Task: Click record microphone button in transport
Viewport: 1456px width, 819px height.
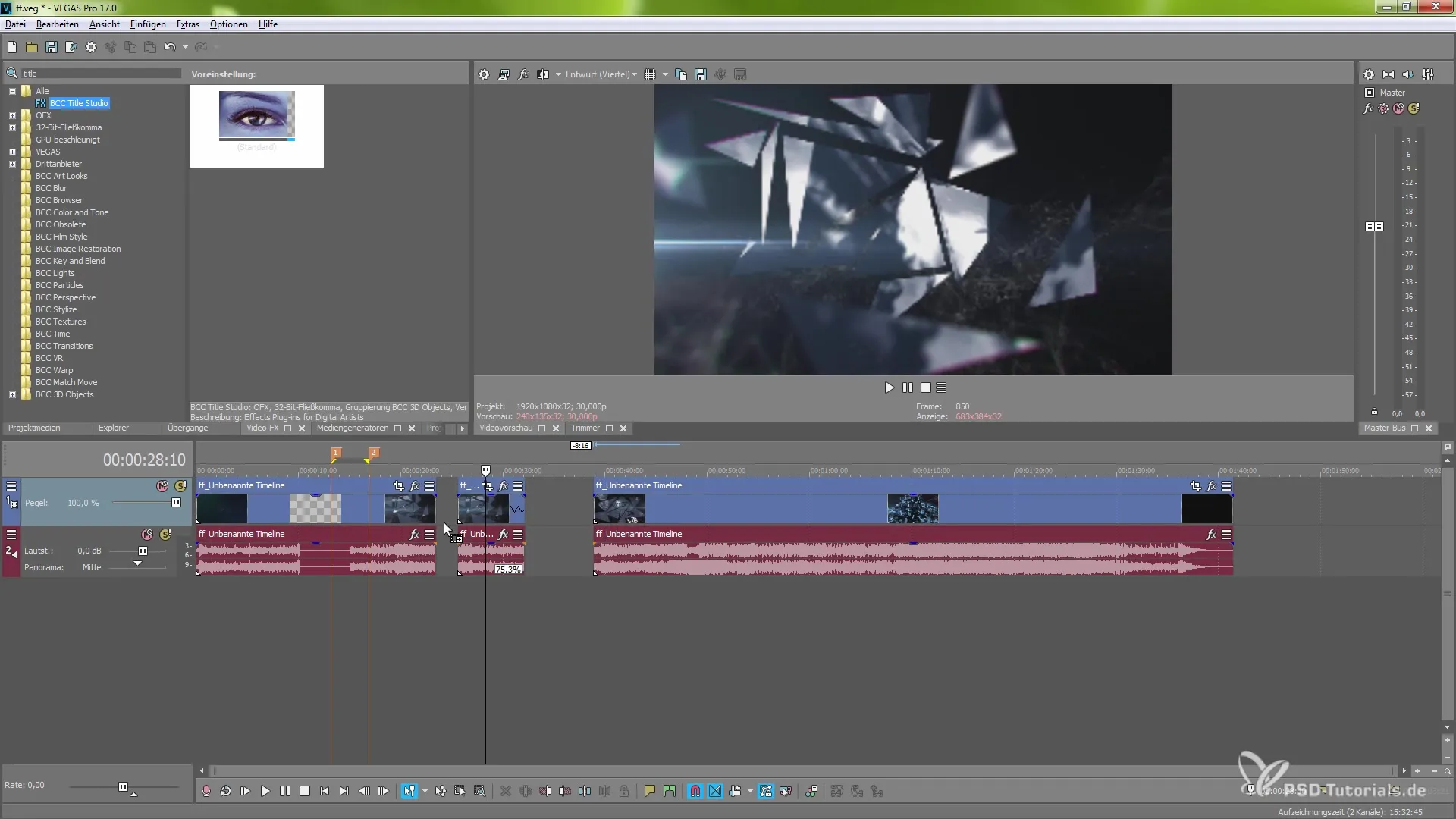Action: [x=206, y=791]
